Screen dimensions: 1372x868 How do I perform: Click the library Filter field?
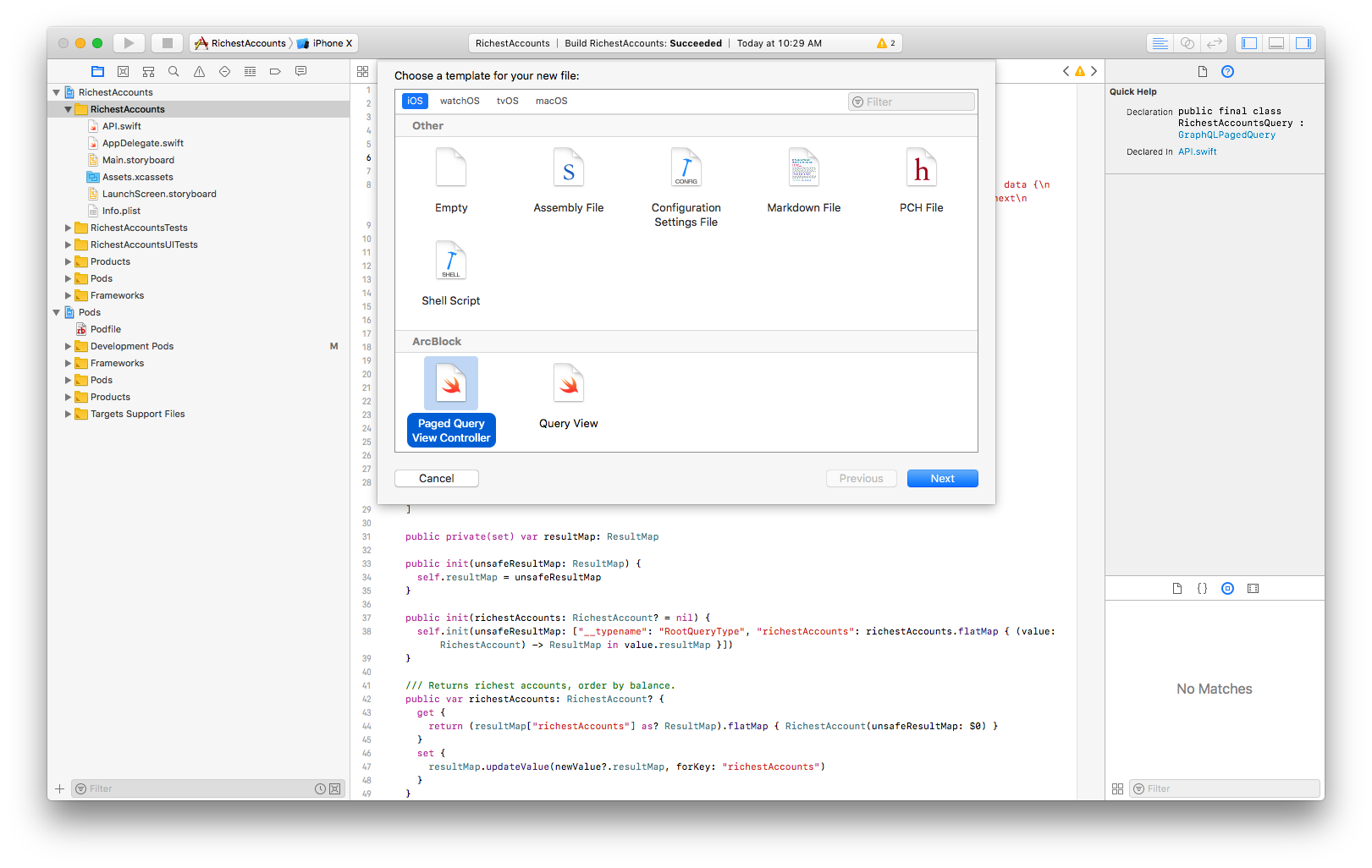pos(1225,789)
